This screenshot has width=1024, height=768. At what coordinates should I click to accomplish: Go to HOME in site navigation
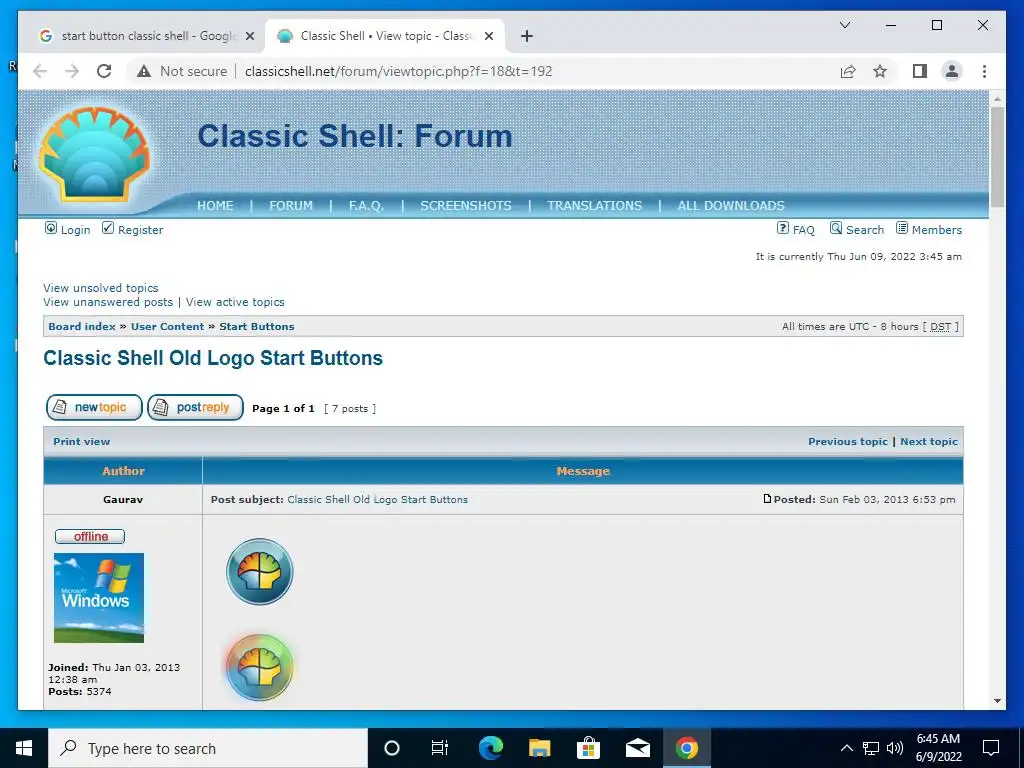(215, 206)
